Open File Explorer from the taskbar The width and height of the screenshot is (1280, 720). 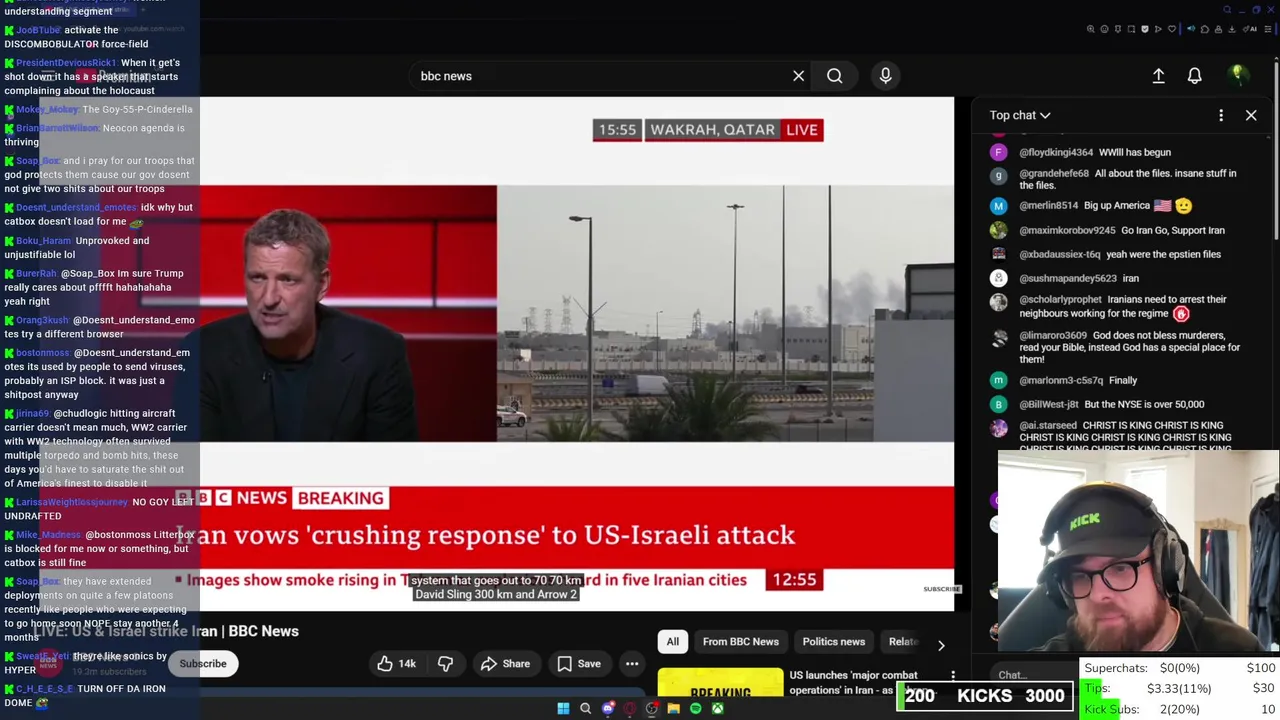point(673,709)
